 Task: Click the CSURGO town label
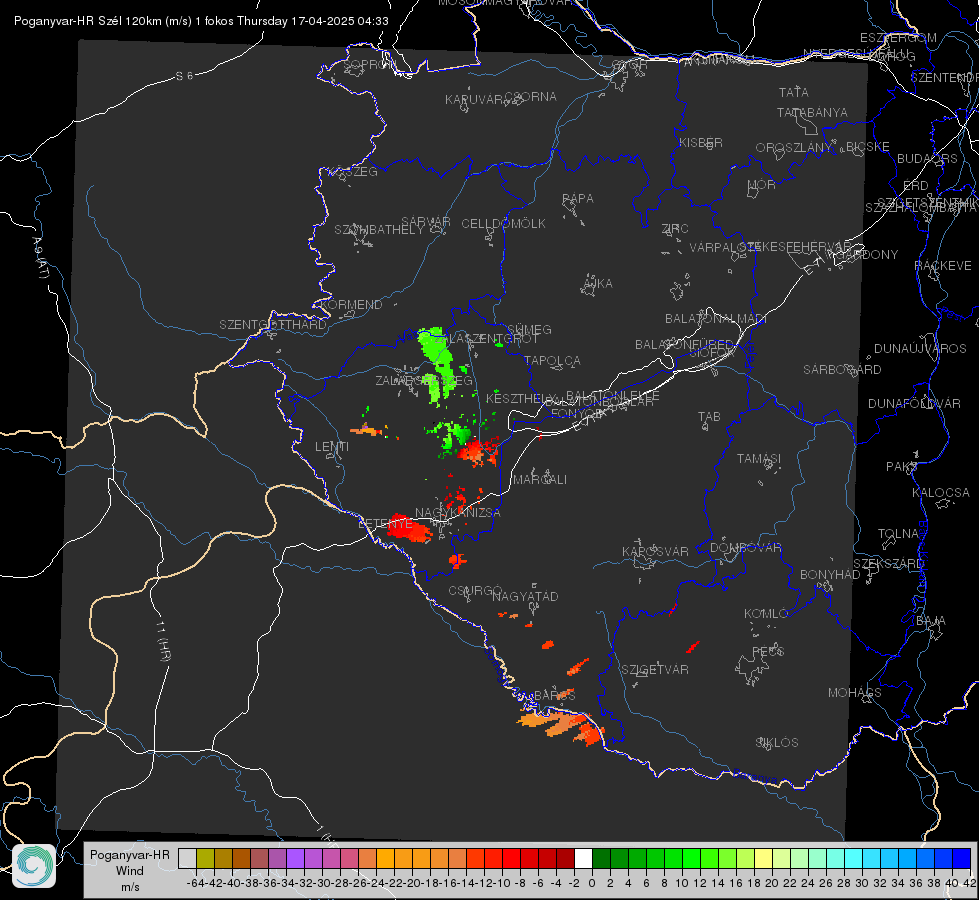[475, 590]
